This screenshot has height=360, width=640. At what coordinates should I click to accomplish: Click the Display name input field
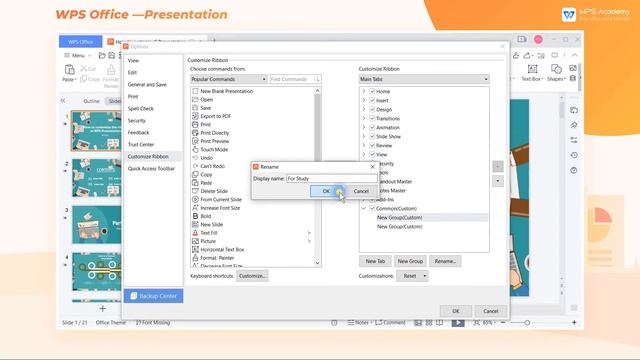pyautogui.click(x=331, y=178)
